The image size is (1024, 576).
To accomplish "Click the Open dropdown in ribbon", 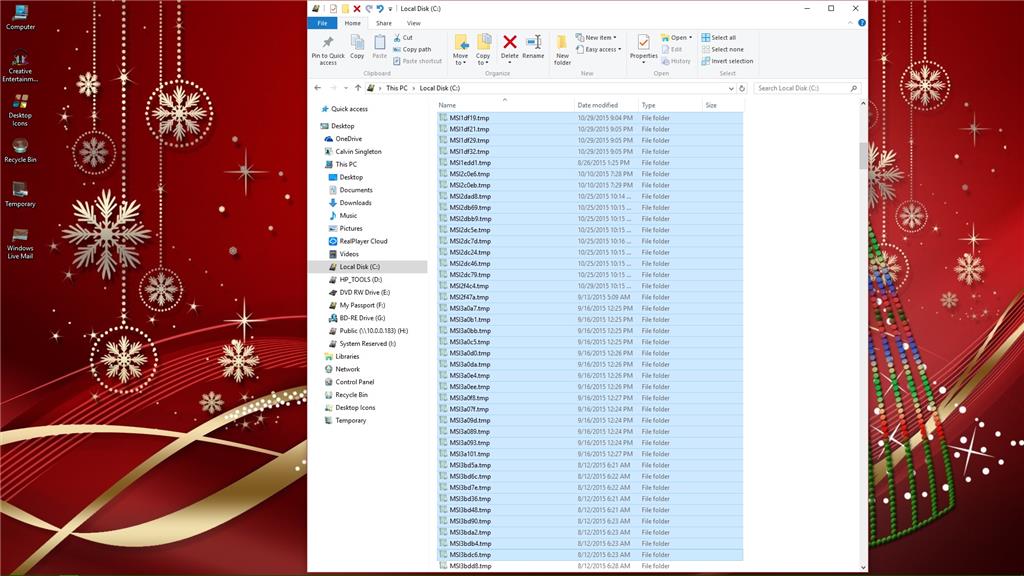I will pos(677,38).
